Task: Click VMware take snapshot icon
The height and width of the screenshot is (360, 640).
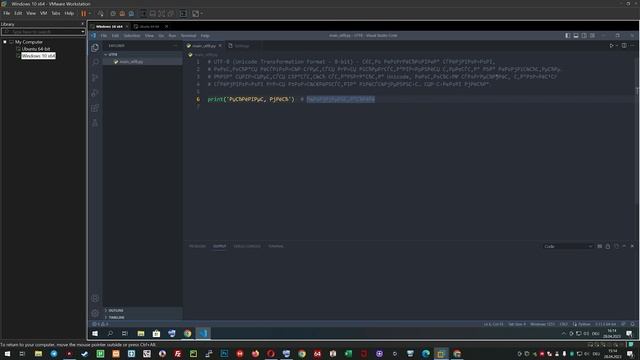Action: 113,13
